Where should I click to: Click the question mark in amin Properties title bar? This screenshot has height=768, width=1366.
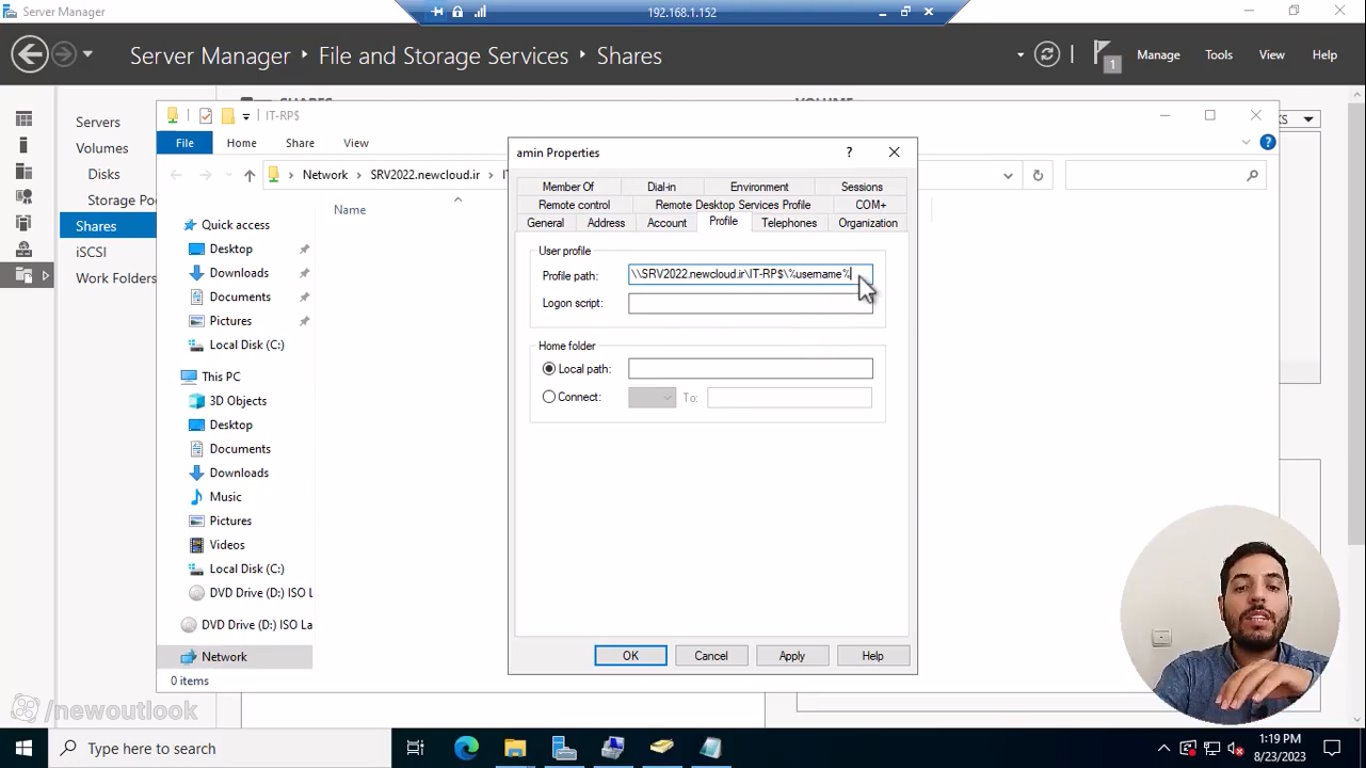tap(849, 152)
